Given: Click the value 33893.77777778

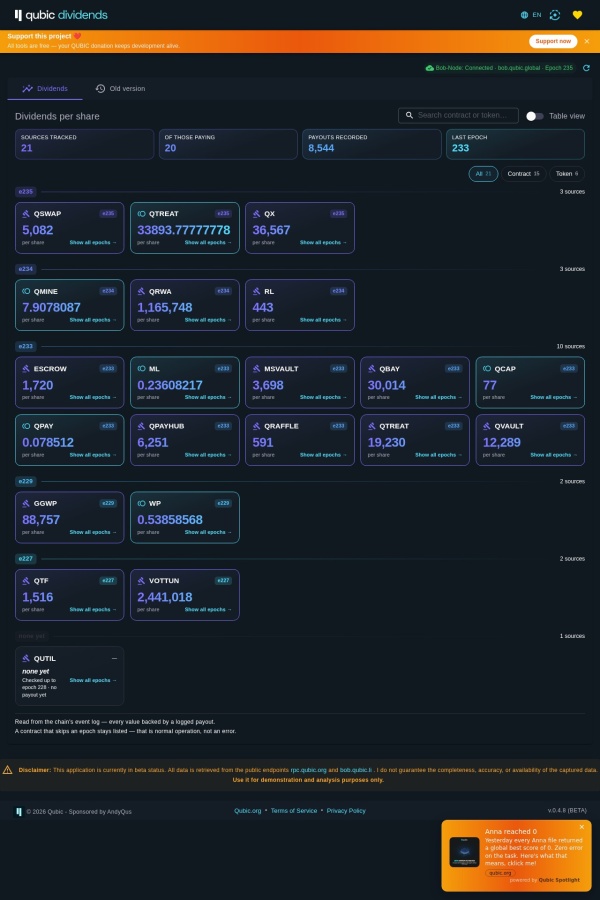Looking at the screenshot, I should tap(184, 230).
